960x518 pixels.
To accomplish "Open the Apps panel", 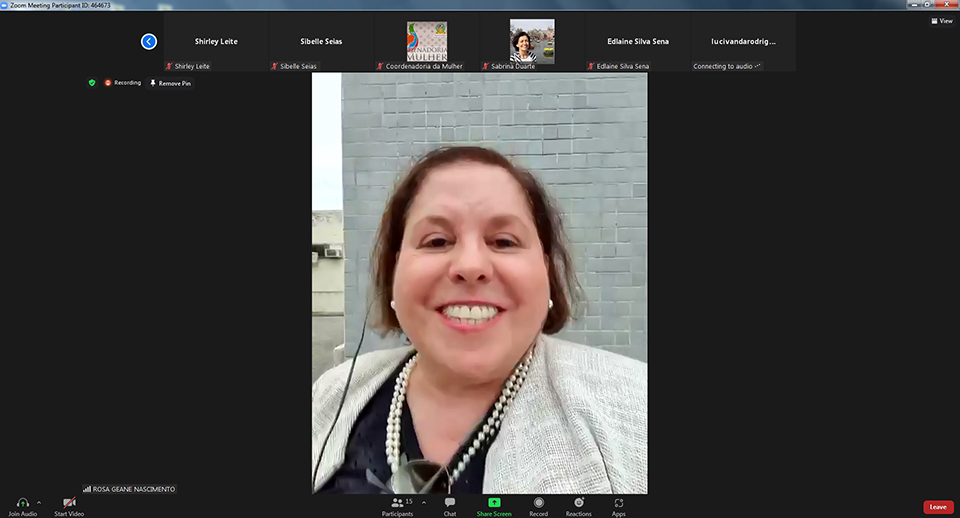I will tap(619, 502).
